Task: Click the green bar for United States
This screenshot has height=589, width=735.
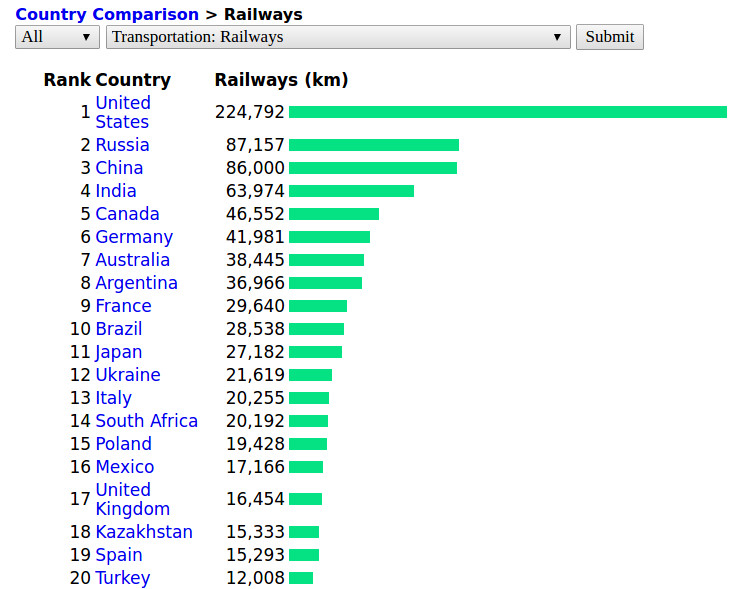Action: [x=508, y=112]
